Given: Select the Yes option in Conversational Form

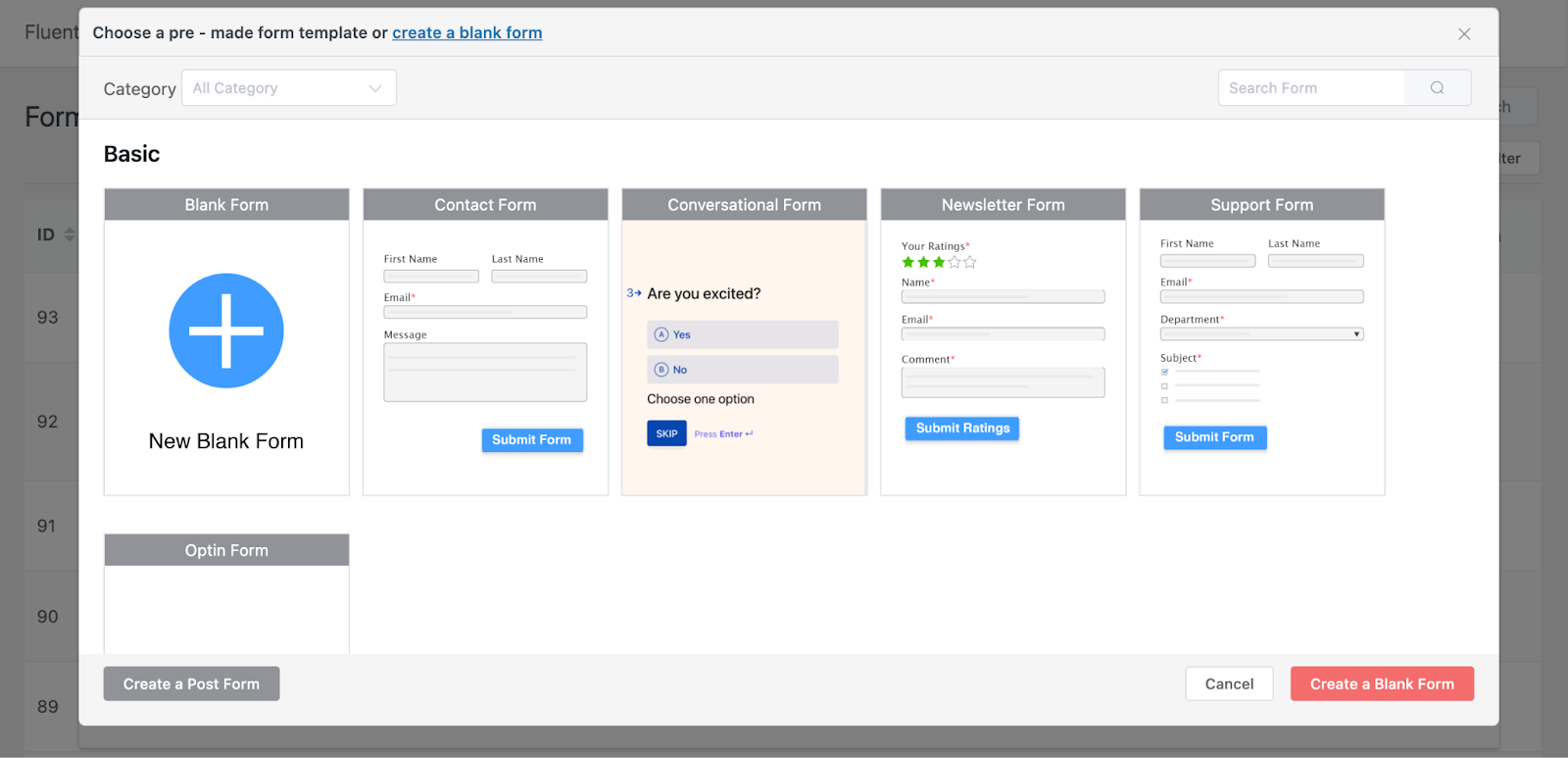Looking at the screenshot, I should pos(743,334).
